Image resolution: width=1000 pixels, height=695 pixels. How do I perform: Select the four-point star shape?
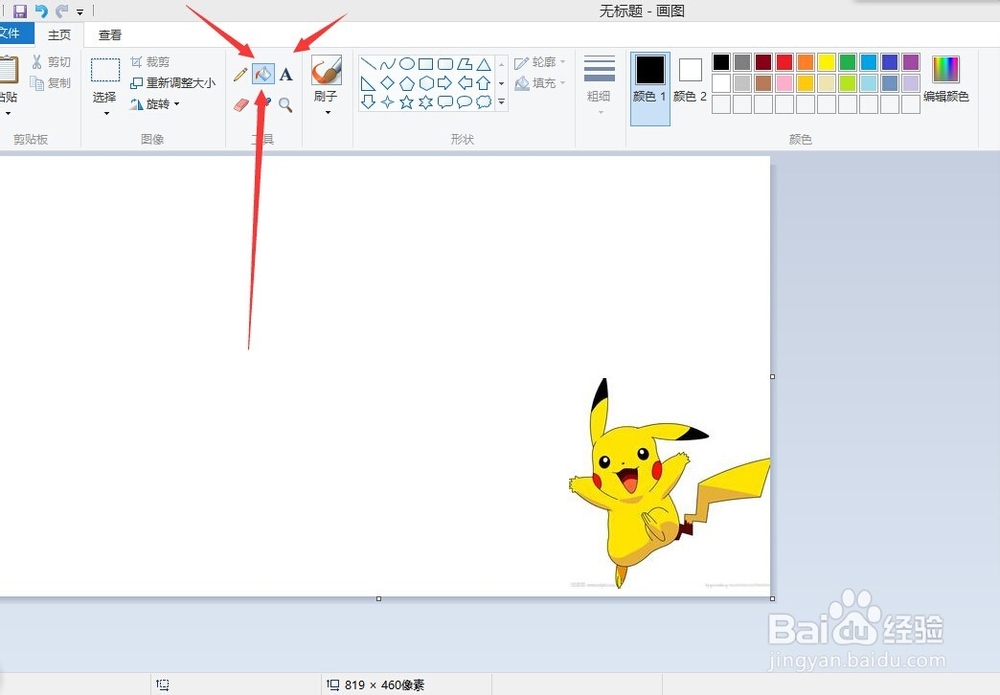point(387,102)
